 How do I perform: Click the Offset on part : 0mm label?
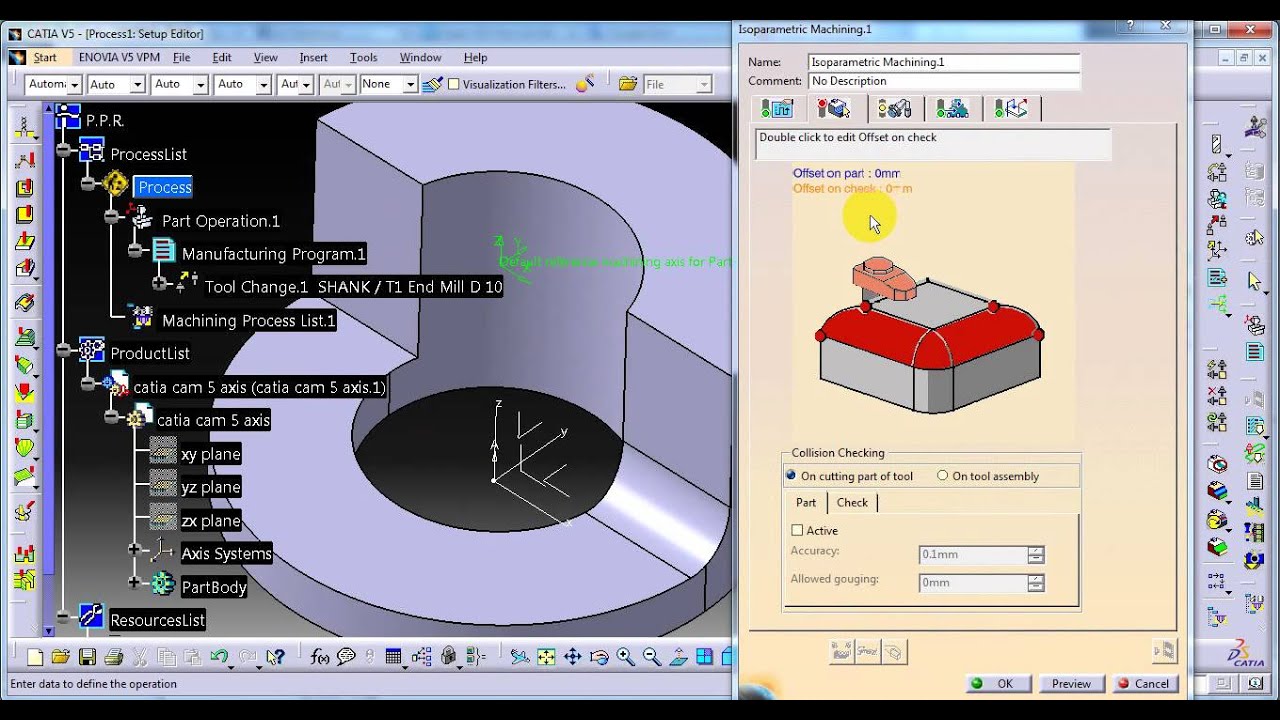(846, 173)
